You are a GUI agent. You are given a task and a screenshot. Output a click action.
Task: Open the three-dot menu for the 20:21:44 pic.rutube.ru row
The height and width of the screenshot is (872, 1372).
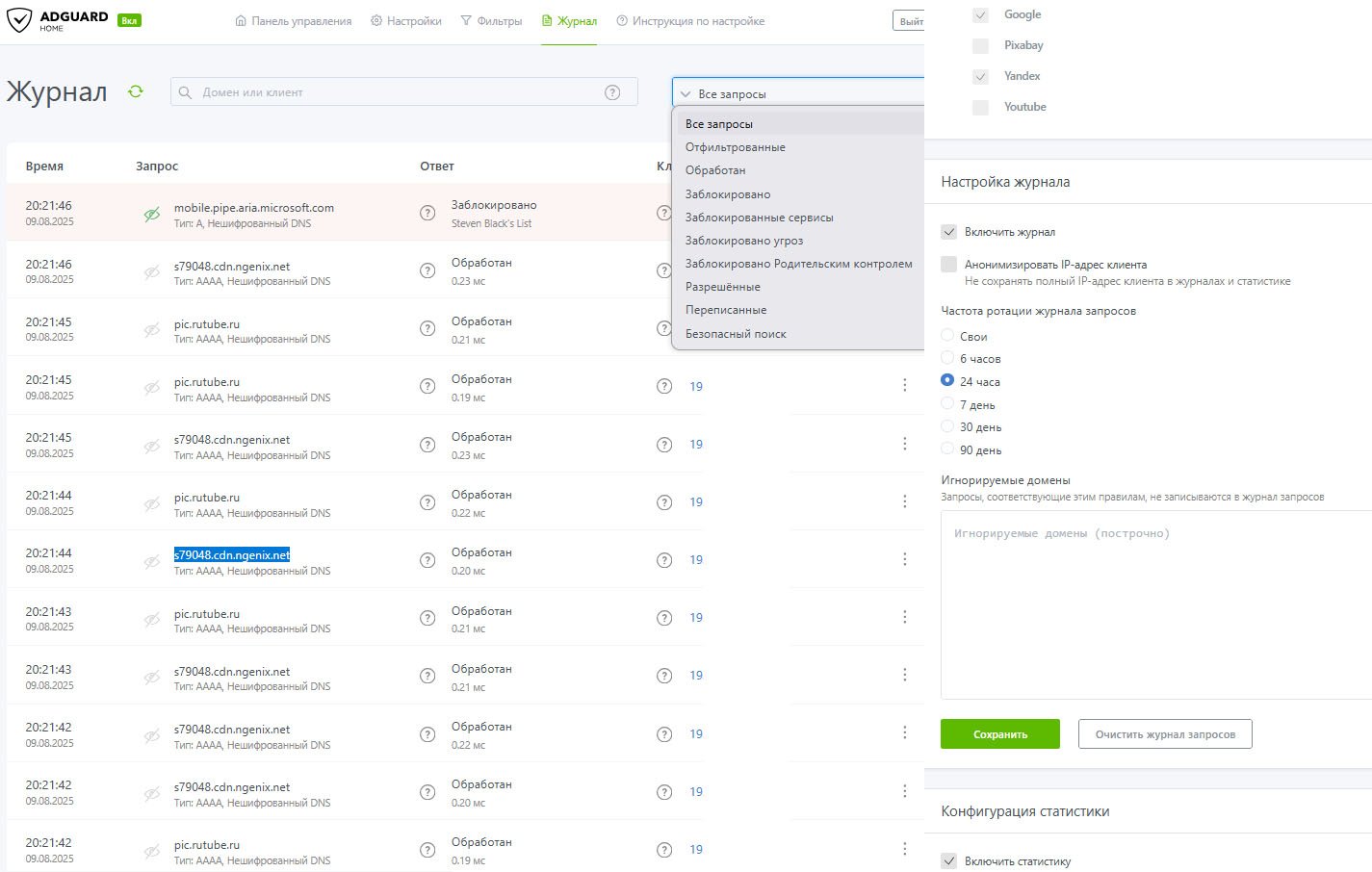click(x=904, y=501)
